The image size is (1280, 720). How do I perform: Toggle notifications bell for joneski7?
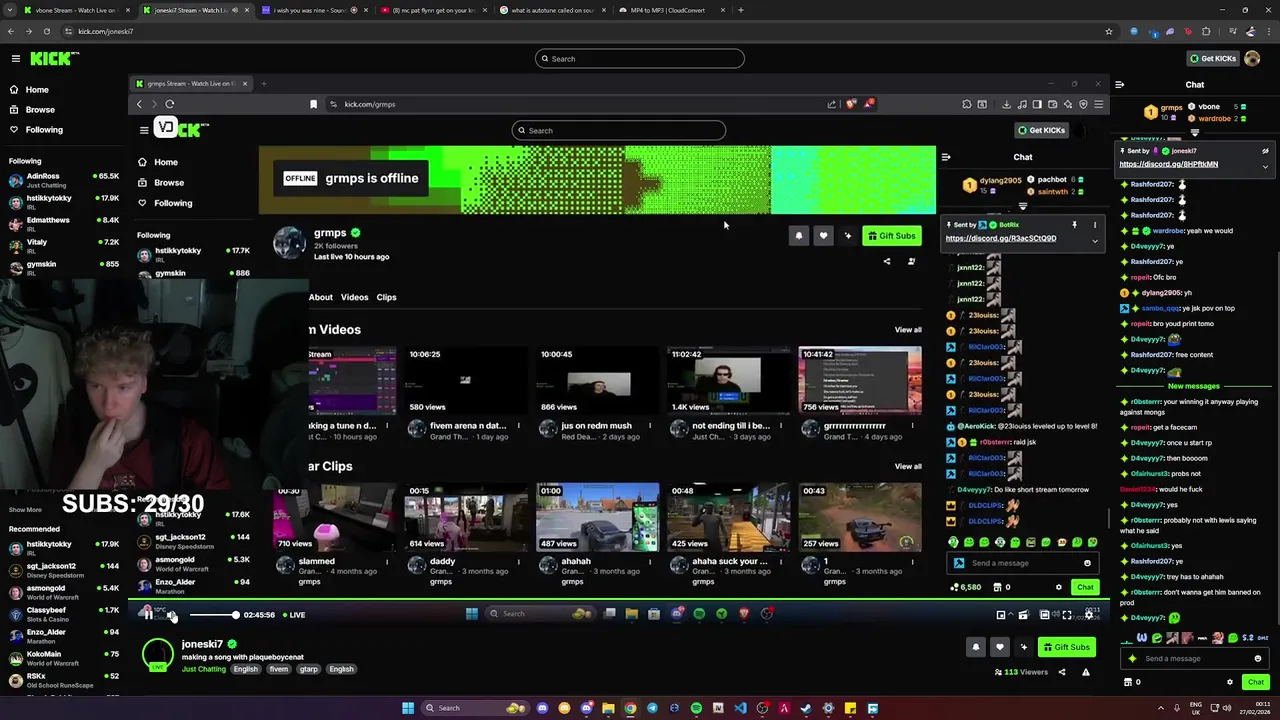tap(976, 648)
